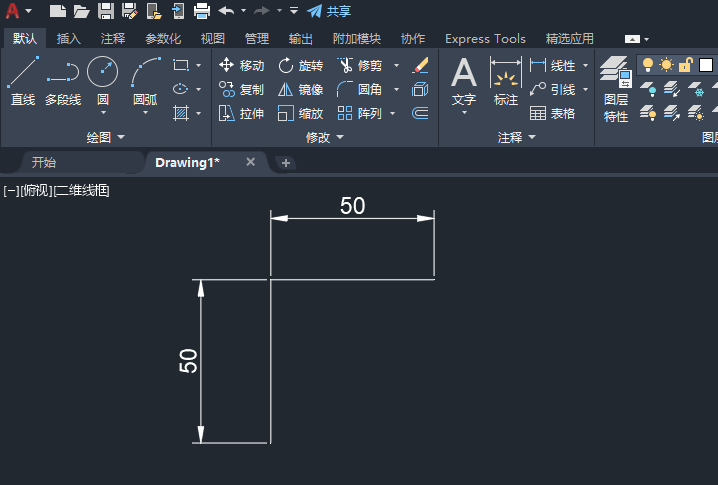Activate the Copy (复制) command
718x485 pixels.
click(241, 89)
